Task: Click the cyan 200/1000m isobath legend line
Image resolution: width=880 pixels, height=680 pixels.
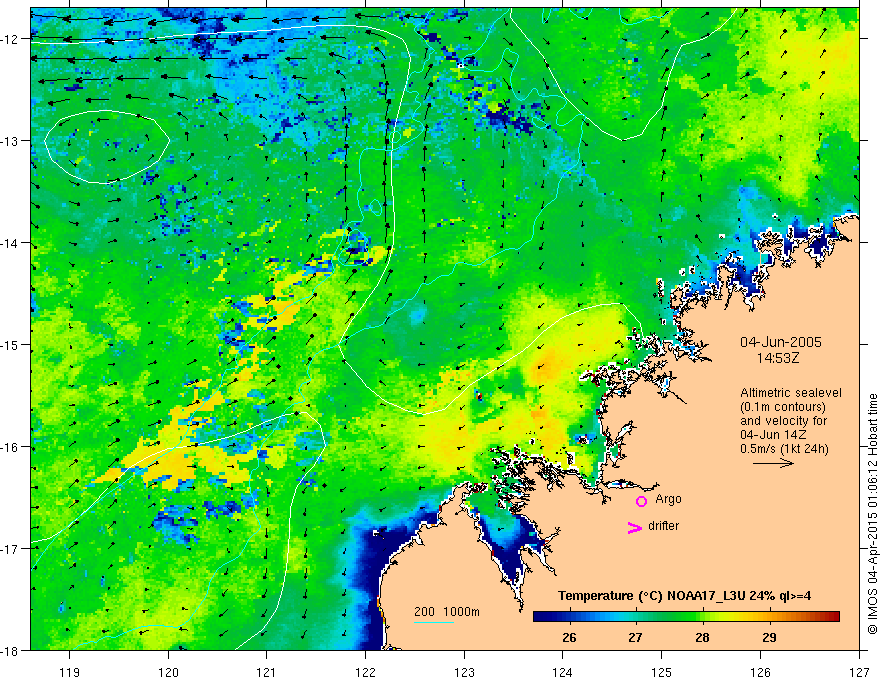Action: click(x=434, y=622)
